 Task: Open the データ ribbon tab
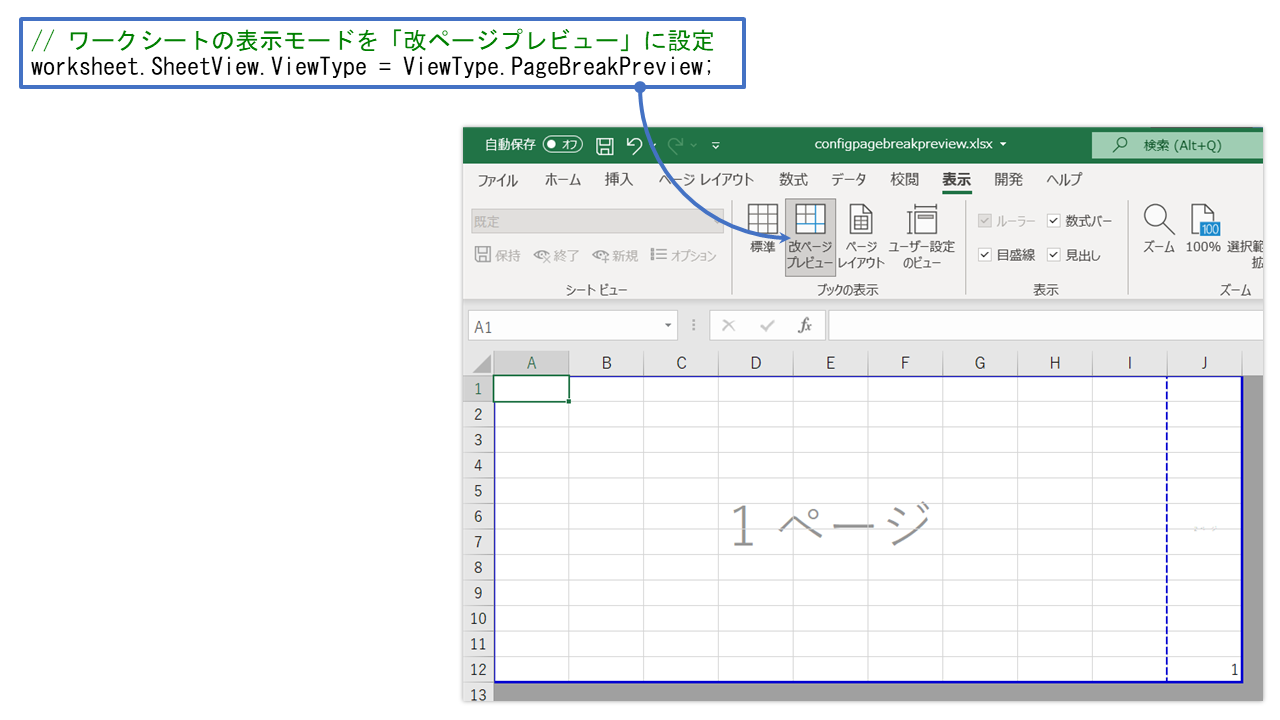click(849, 180)
